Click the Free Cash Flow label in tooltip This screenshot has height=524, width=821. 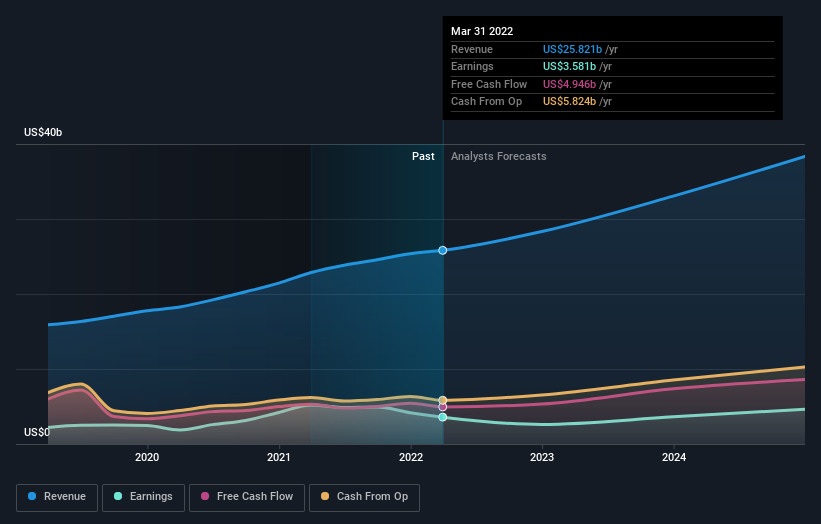point(489,84)
